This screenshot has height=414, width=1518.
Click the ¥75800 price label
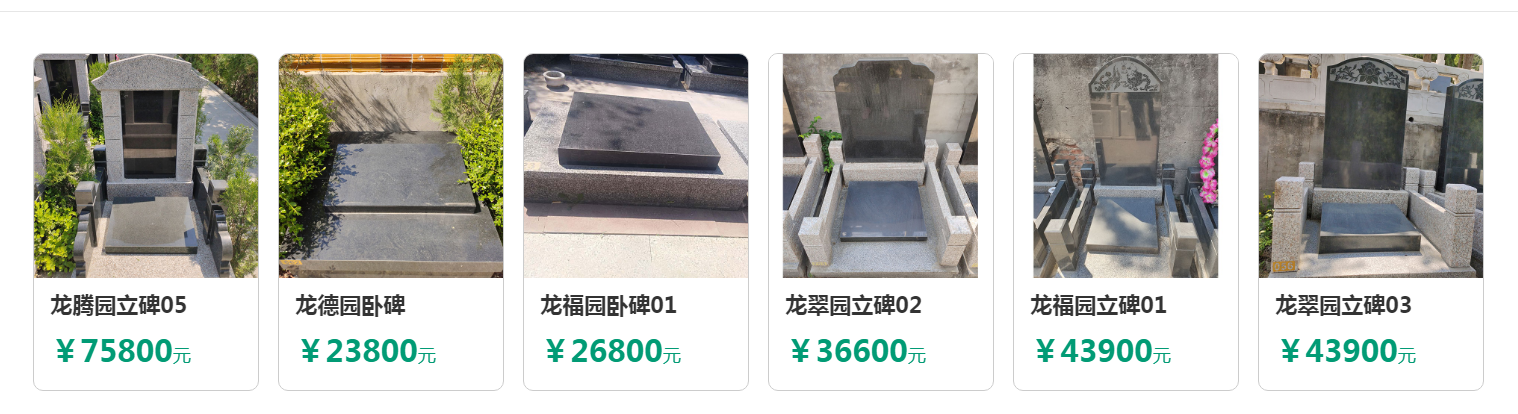(x=122, y=352)
